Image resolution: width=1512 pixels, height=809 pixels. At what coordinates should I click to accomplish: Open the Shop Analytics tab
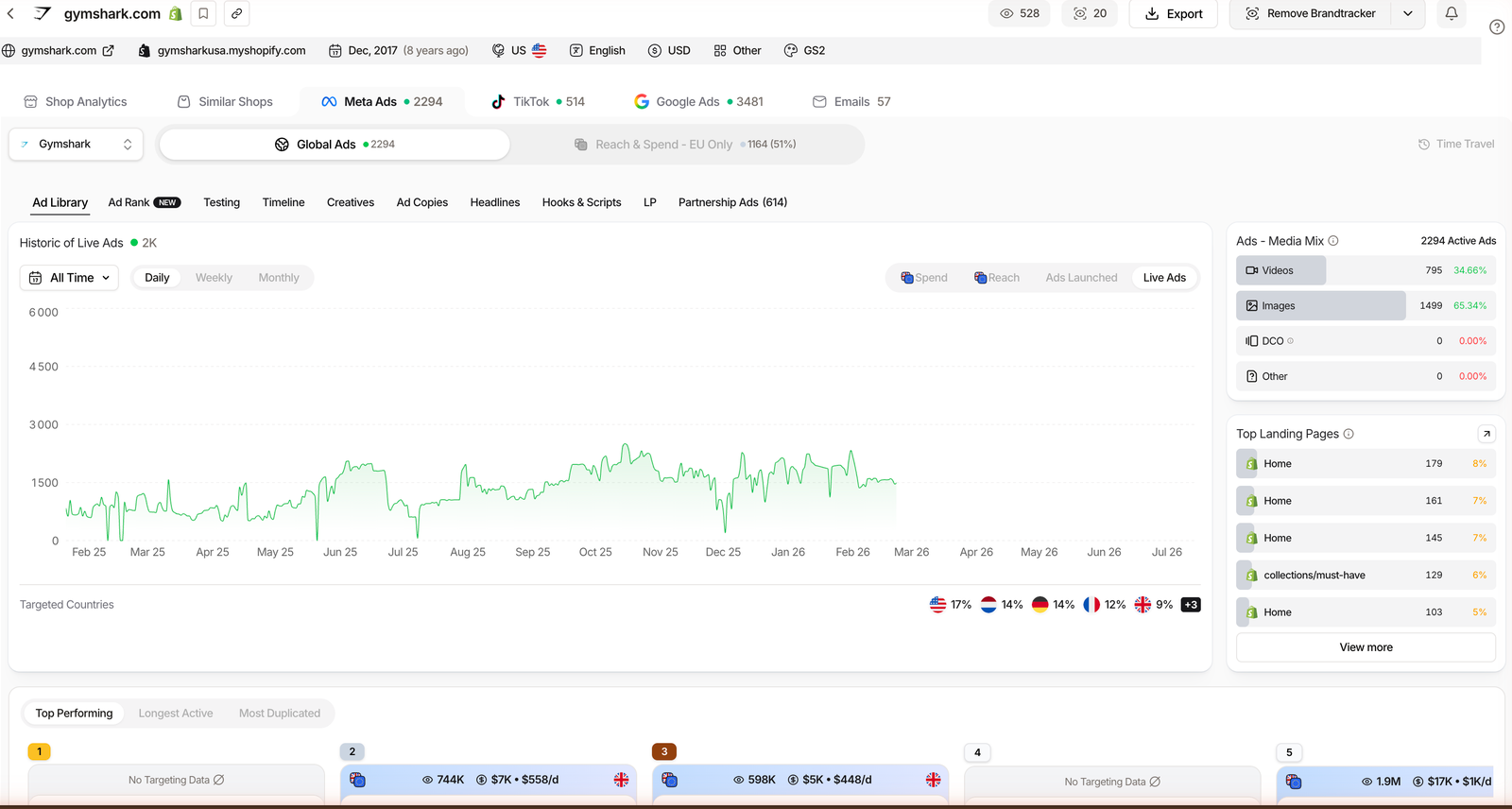point(76,102)
